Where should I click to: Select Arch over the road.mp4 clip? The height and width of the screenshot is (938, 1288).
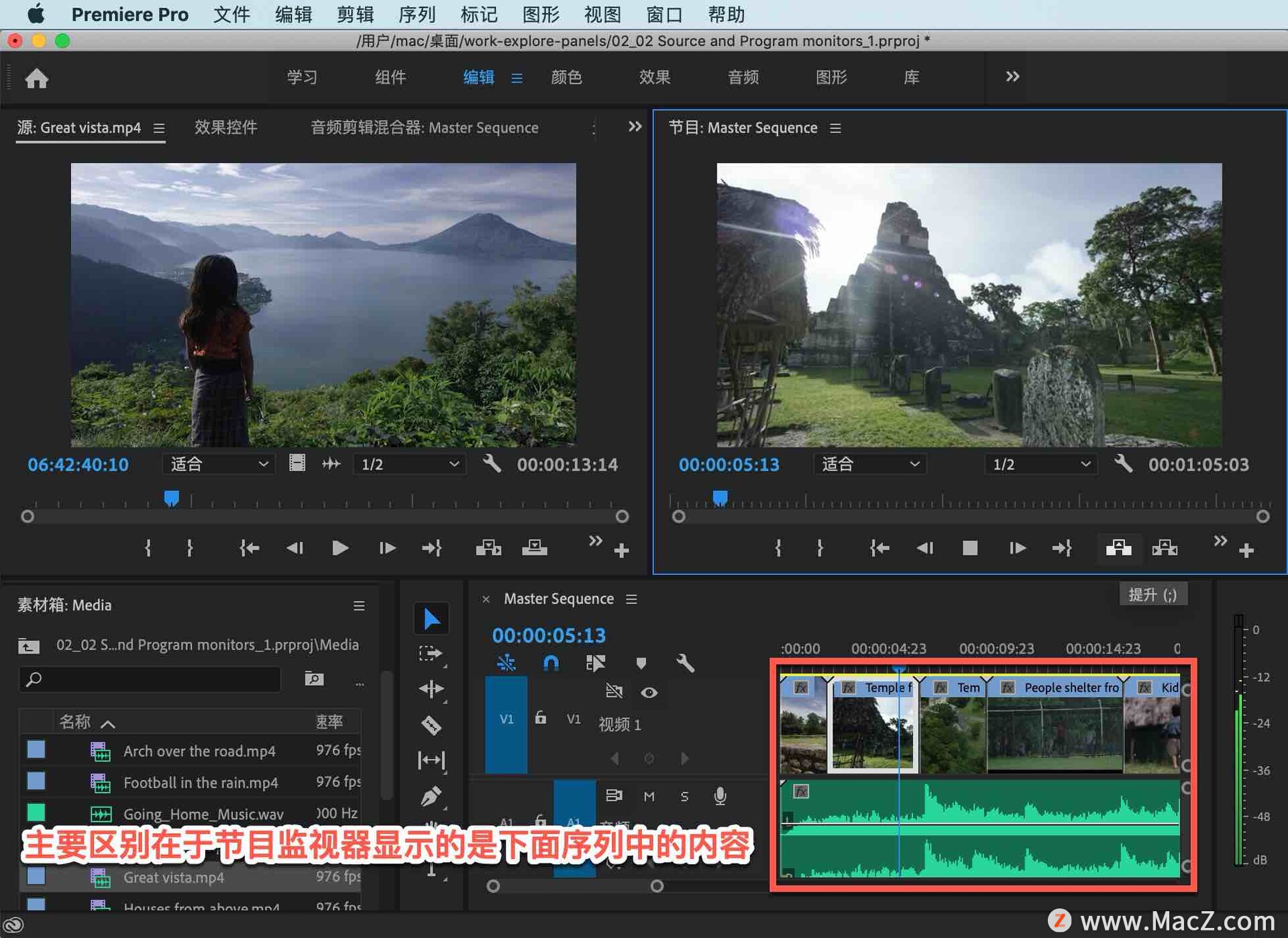click(199, 751)
